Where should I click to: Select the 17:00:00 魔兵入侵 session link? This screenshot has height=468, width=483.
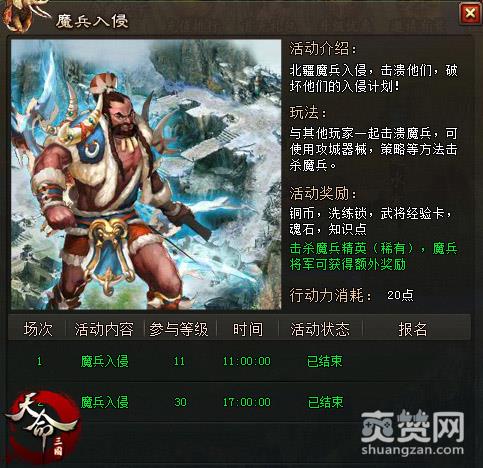[104, 402]
